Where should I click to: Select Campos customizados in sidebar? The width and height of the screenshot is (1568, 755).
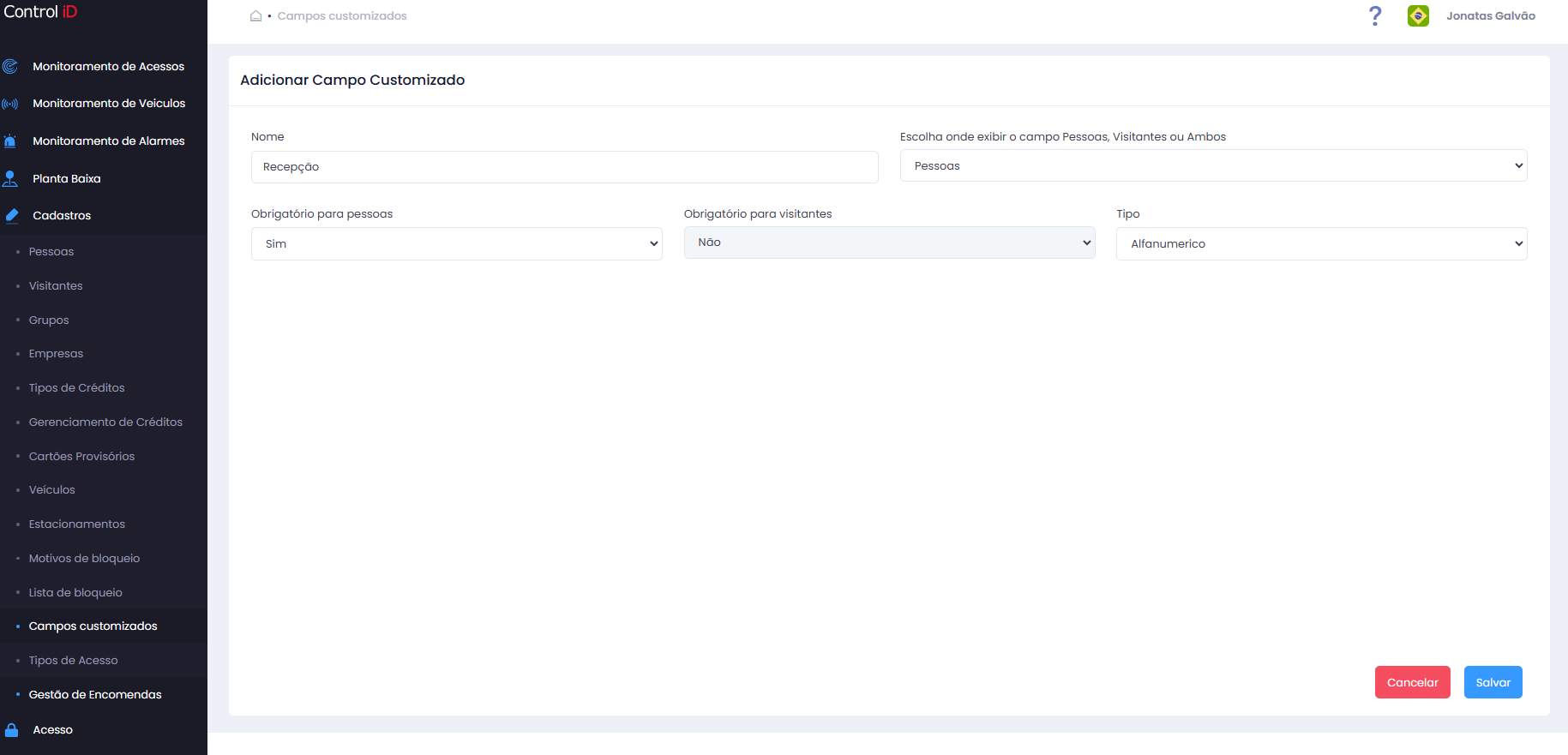[x=93, y=626]
